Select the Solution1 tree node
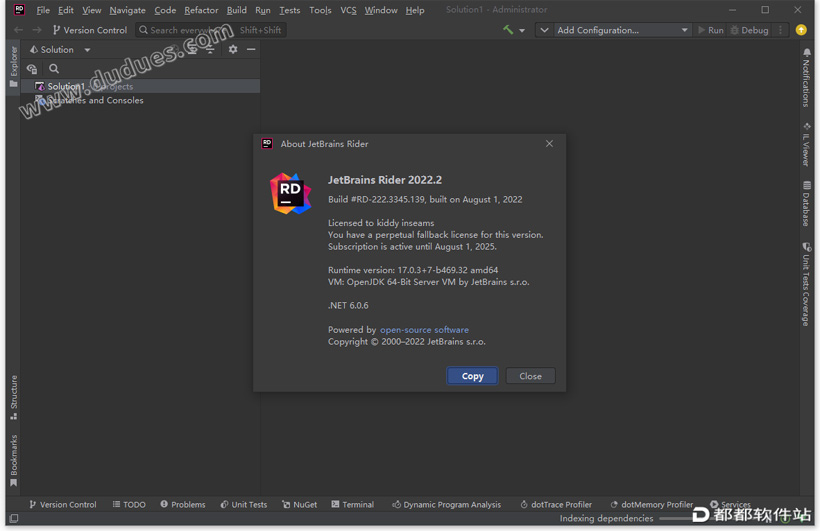This screenshot has height=531, width=820. (140, 86)
